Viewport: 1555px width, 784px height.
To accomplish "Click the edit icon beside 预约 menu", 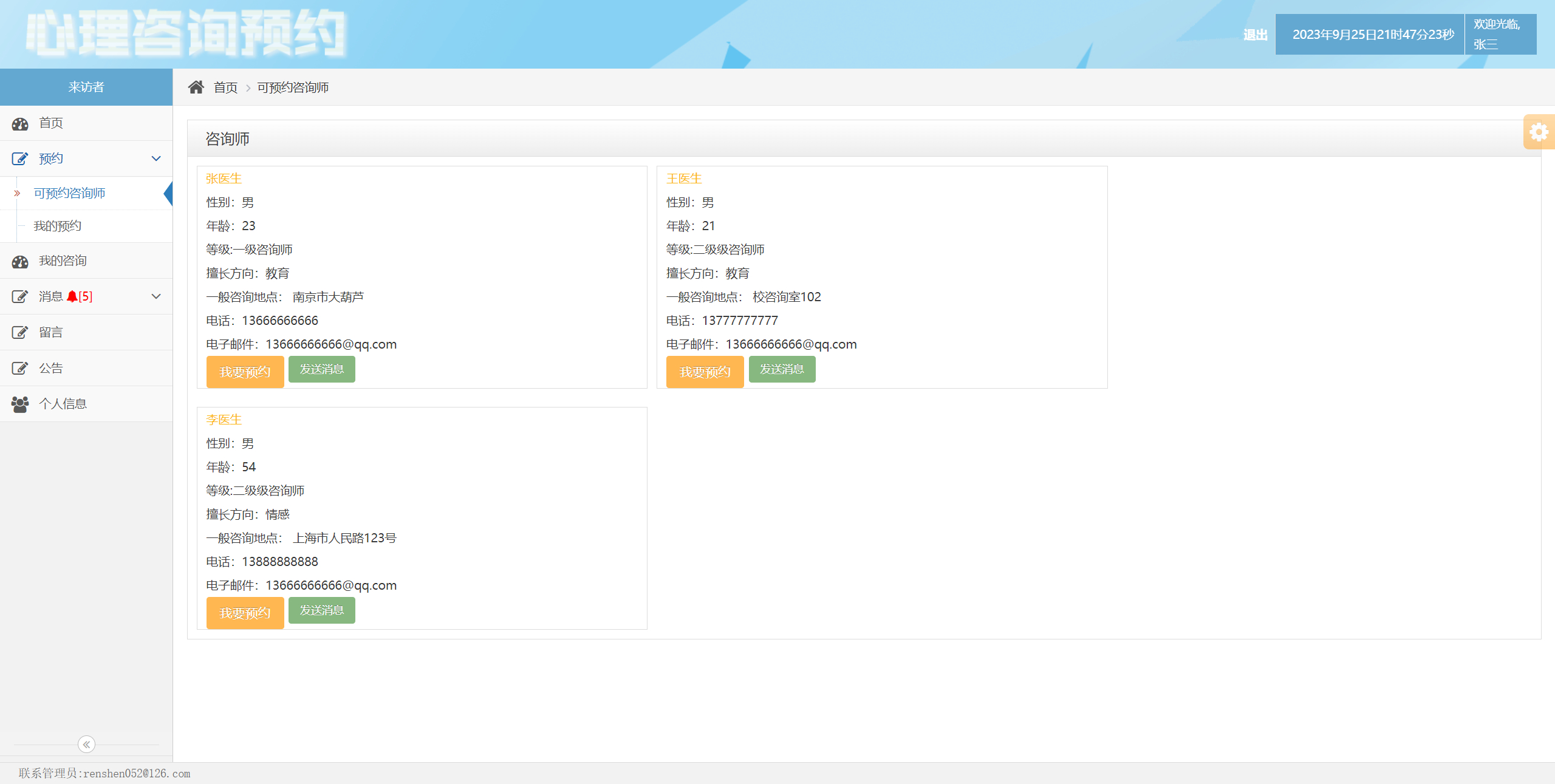I will 20,159.
